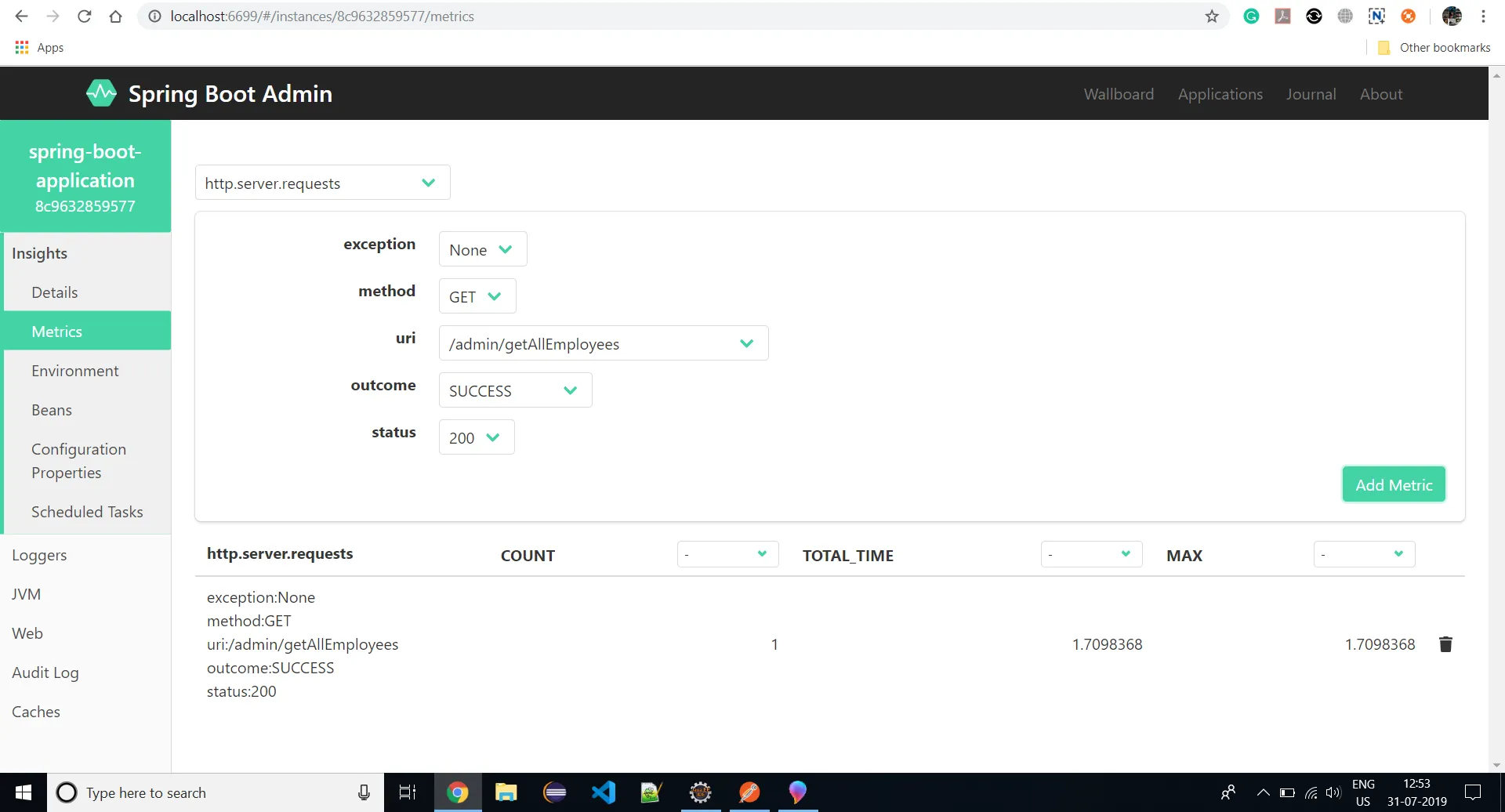Open Caches in the sidebar

[85, 712]
